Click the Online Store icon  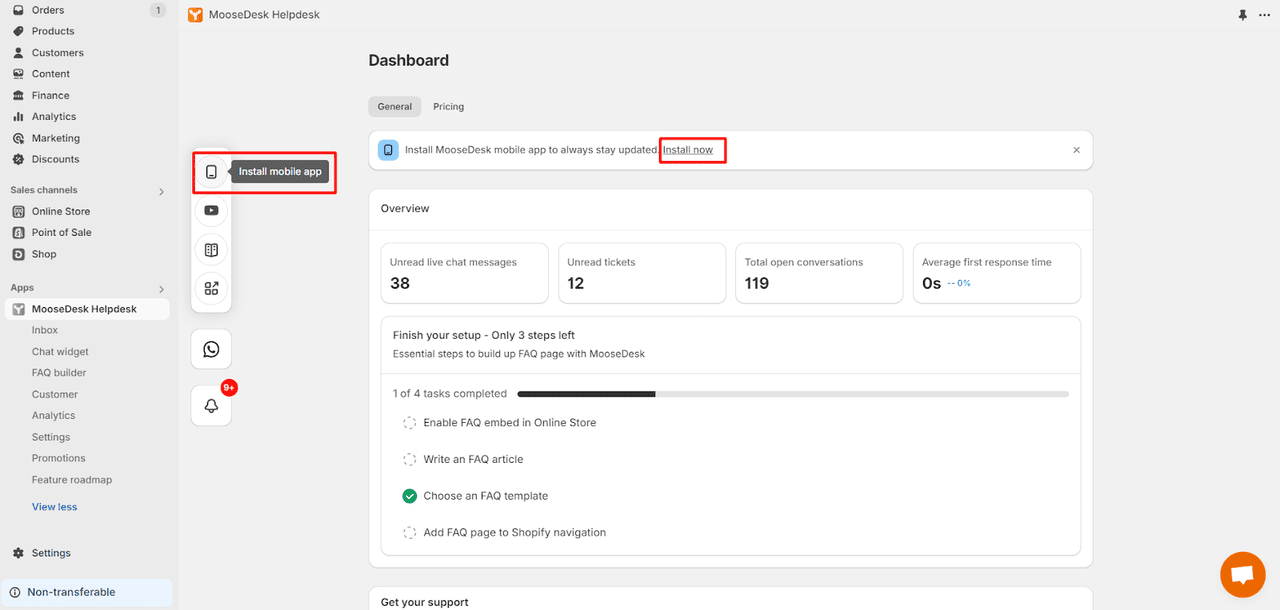(x=18, y=211)
